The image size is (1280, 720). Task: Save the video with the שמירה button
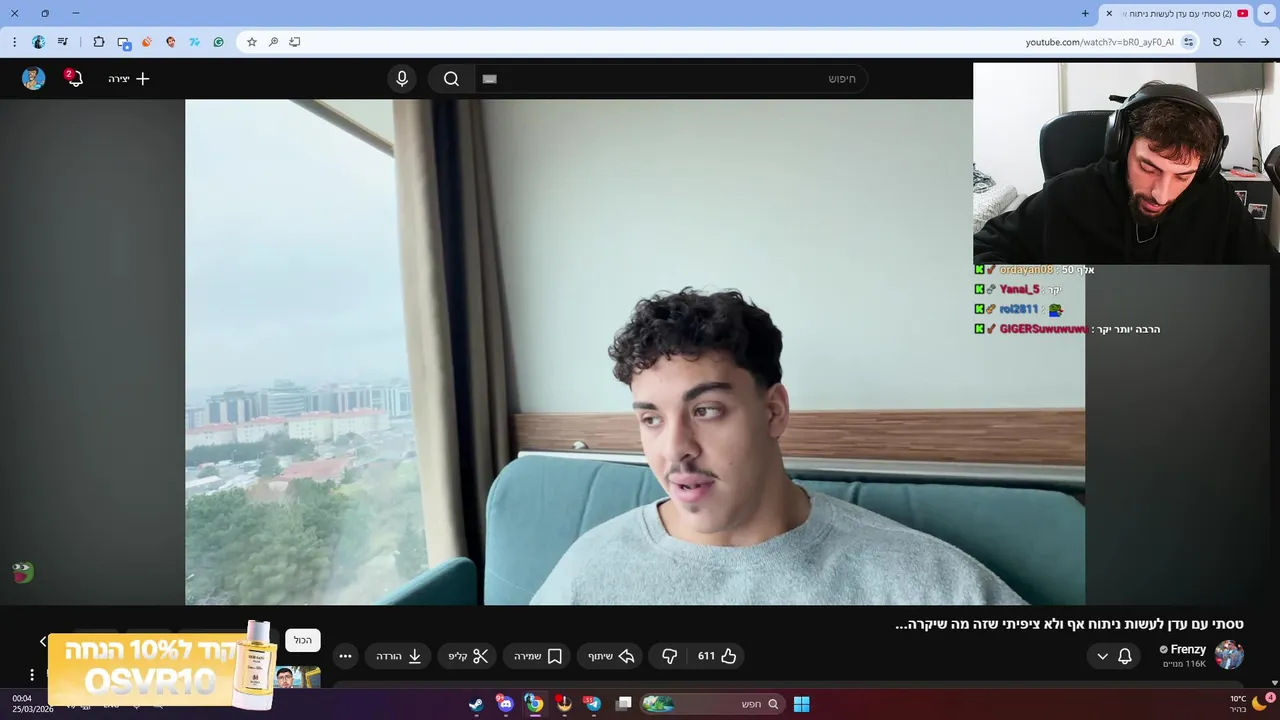pyautogui.click(x=538, y=656)
